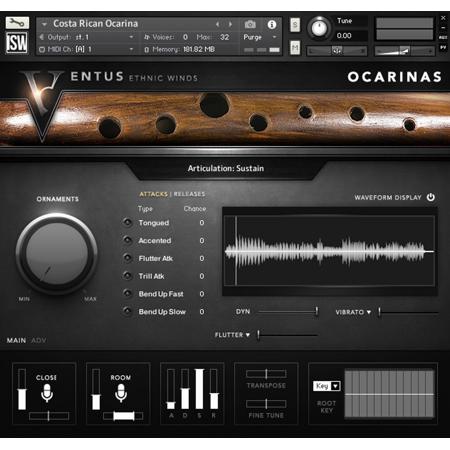Switch to the RELEASES tab
The image size is (450, 450).
[189, 194]
